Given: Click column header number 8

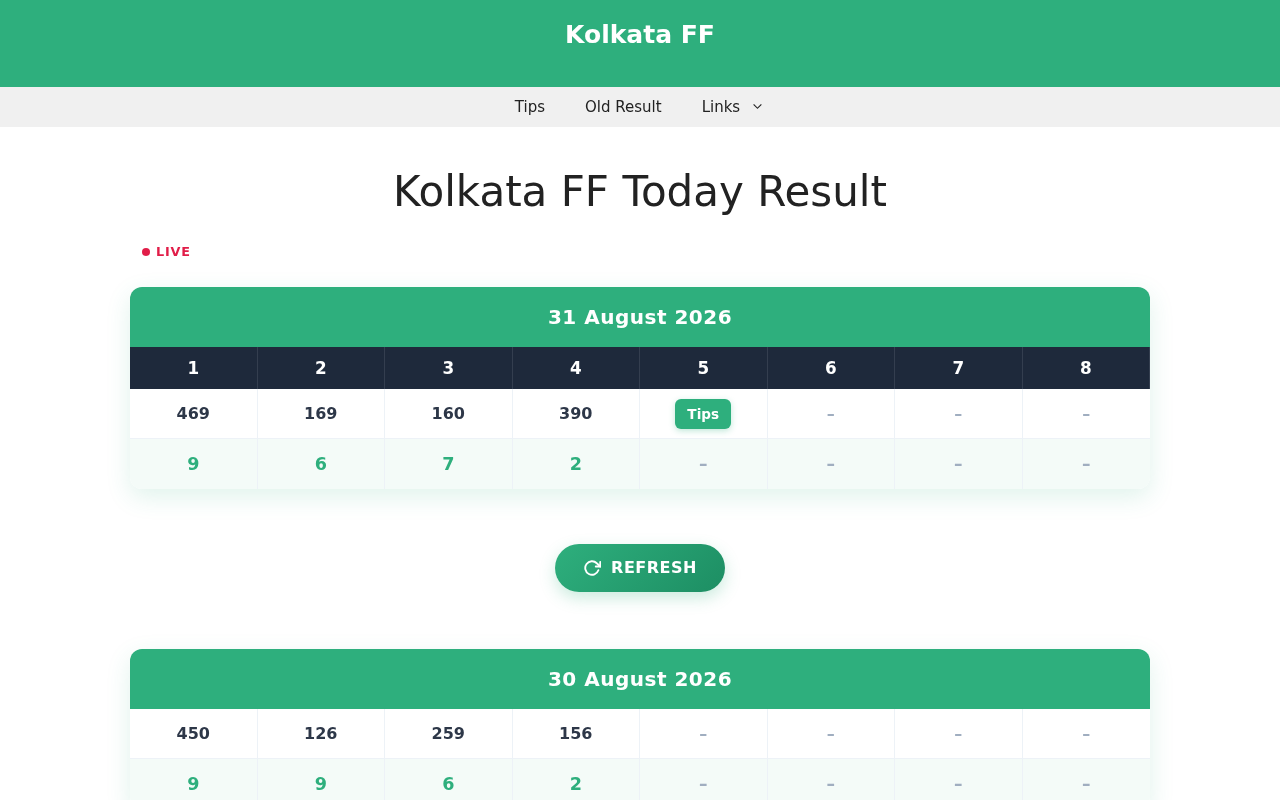Looking at the screenshot, I should [1086, 368].
